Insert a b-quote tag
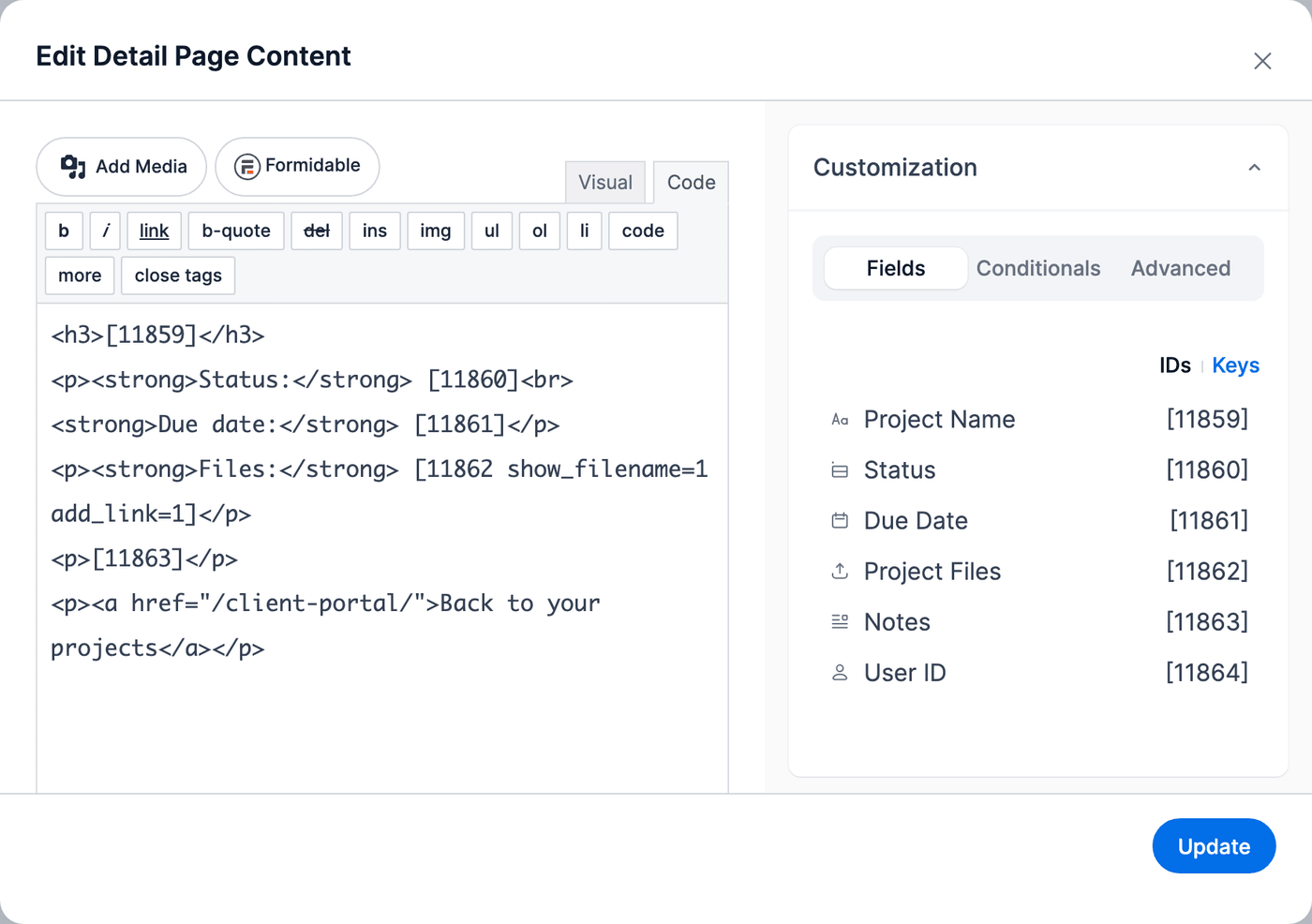1312x924 pixels. click(x=236, y=231)
